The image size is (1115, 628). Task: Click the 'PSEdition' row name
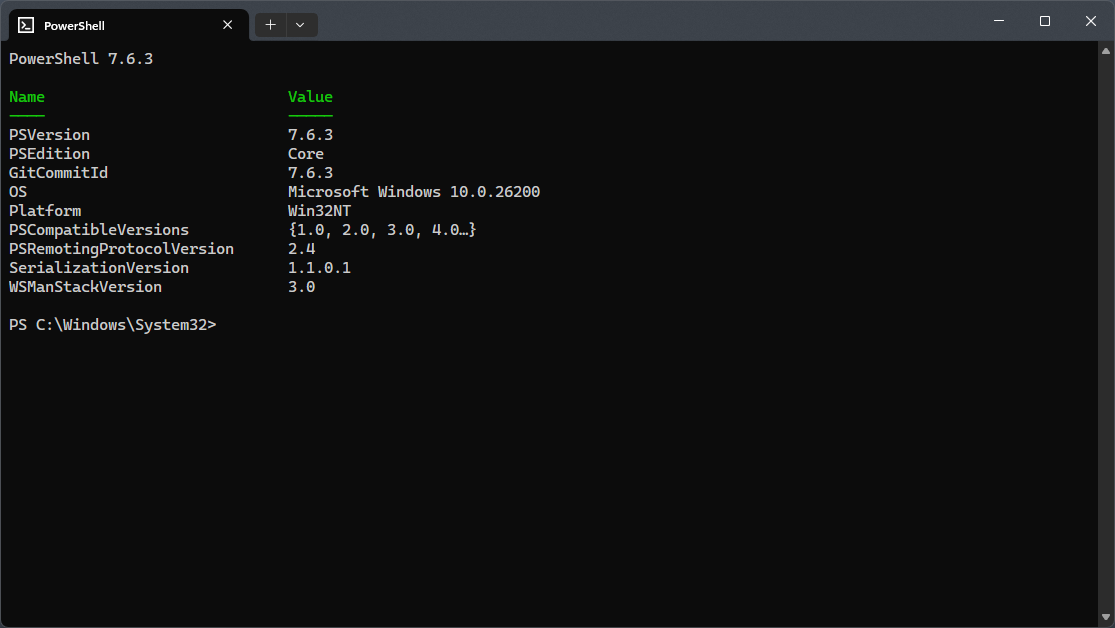(49, 154)
